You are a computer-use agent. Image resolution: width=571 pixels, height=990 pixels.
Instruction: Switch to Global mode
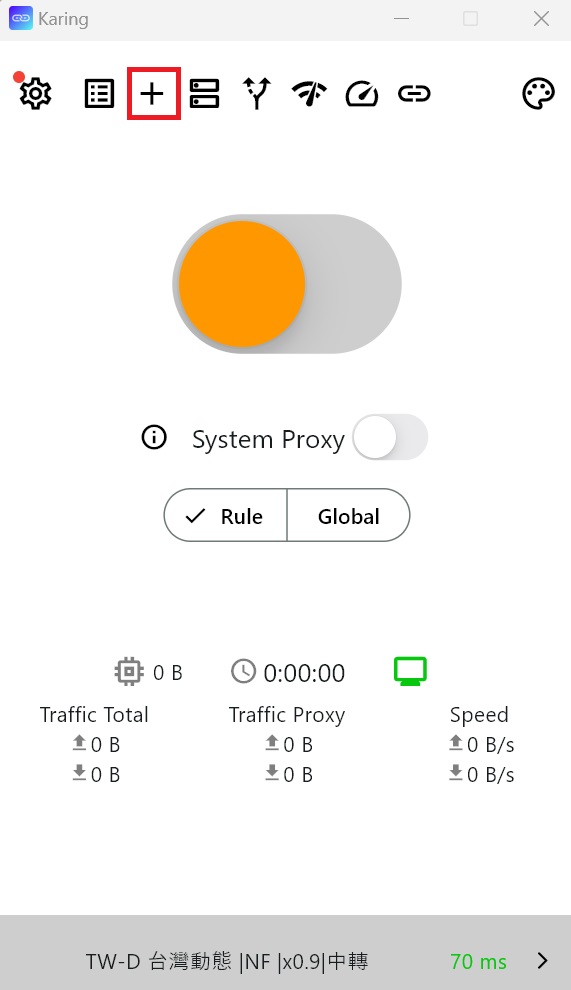349,515
